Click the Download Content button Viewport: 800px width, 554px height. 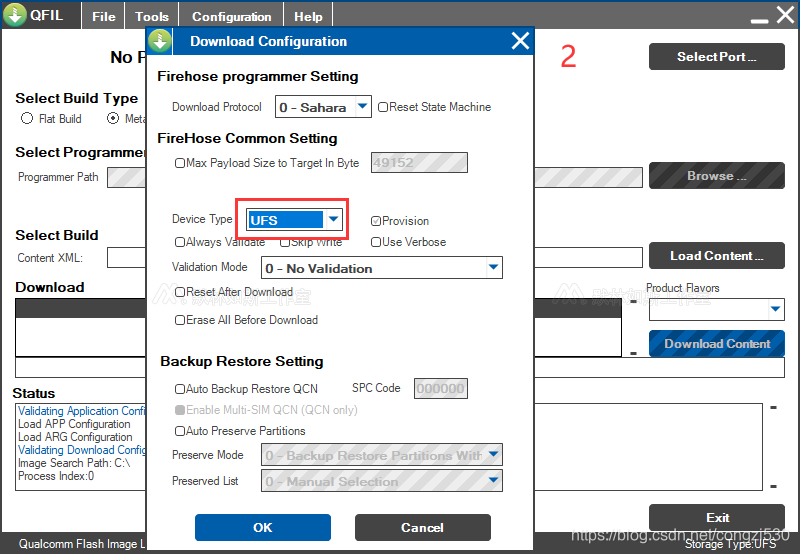coord(716,344)
